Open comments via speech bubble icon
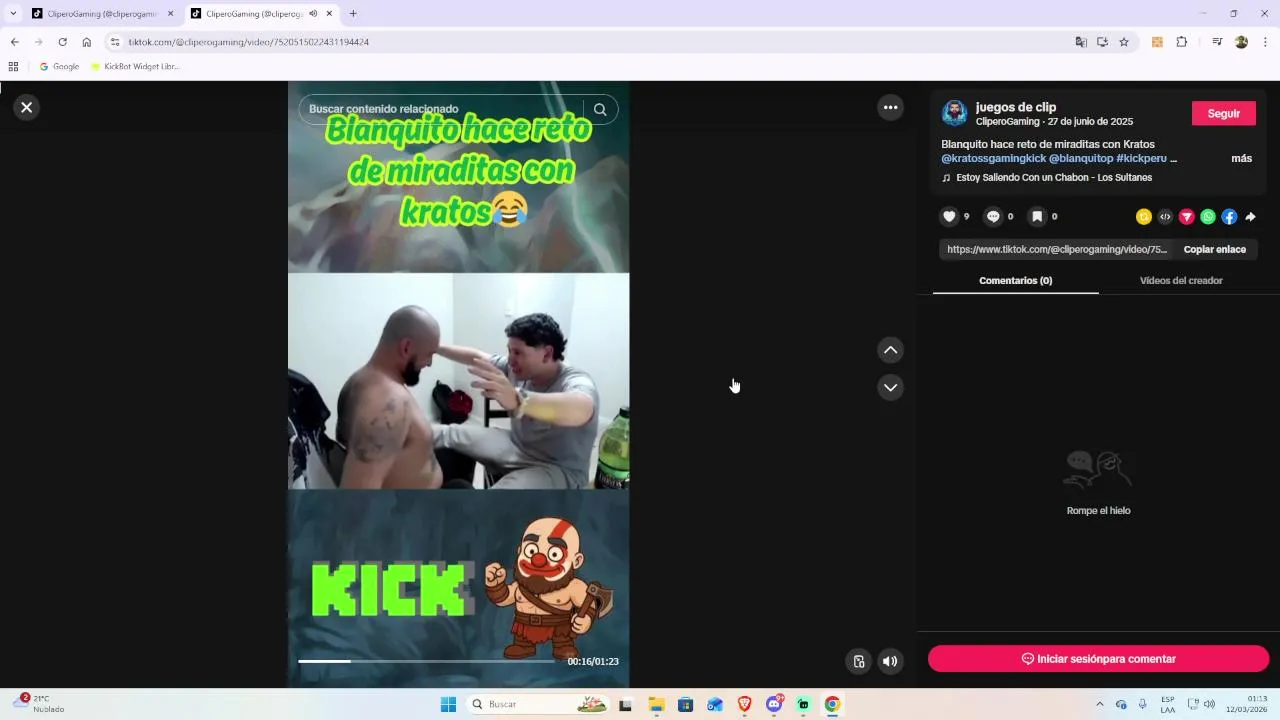The image size is (1280, 720). pyautogui.click(x=993, y=216)
